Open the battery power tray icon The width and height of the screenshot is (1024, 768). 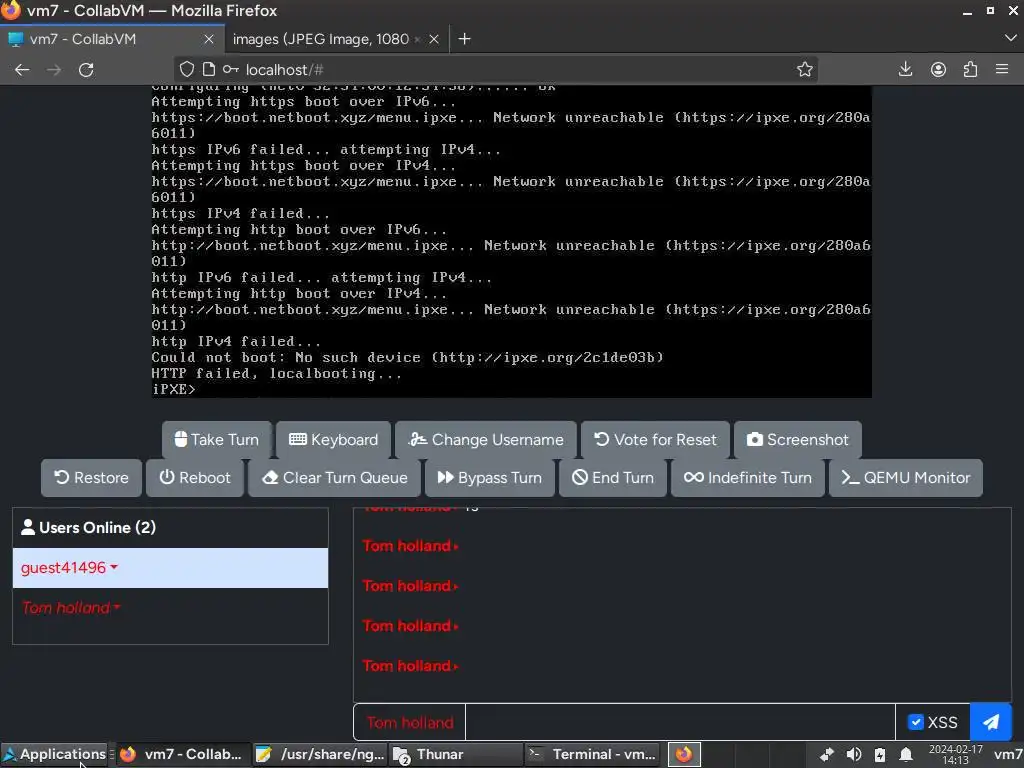click(x=880, y=755)
